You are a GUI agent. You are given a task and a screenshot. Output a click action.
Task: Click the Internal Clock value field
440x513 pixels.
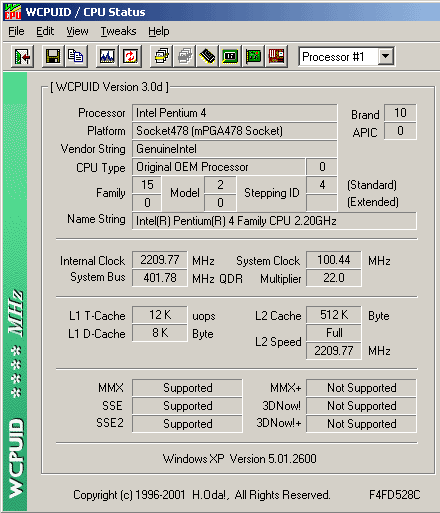click(160, 260)
